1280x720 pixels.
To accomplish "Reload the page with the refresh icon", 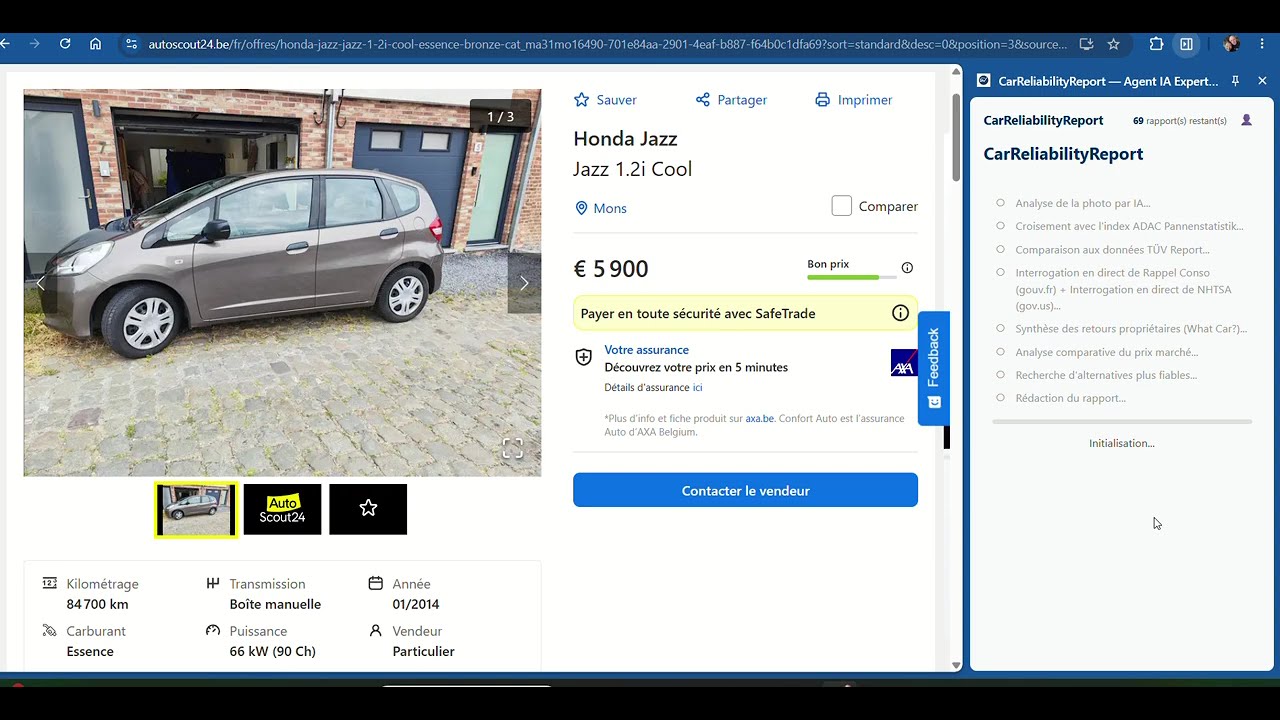I will click(x=65, y=44).
